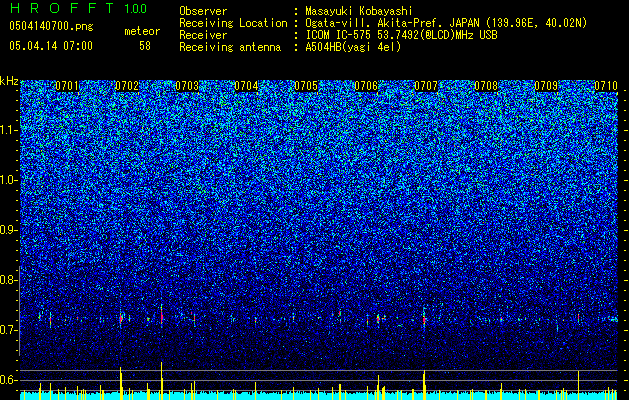629x400 pixels.
Task: Click the 0708 time marker
Action: (x=486, y=86)
